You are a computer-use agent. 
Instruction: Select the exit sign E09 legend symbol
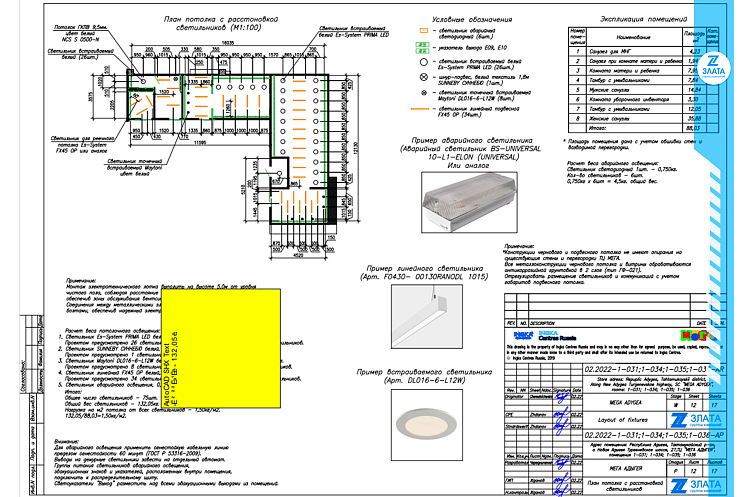[x=424, y=47]
